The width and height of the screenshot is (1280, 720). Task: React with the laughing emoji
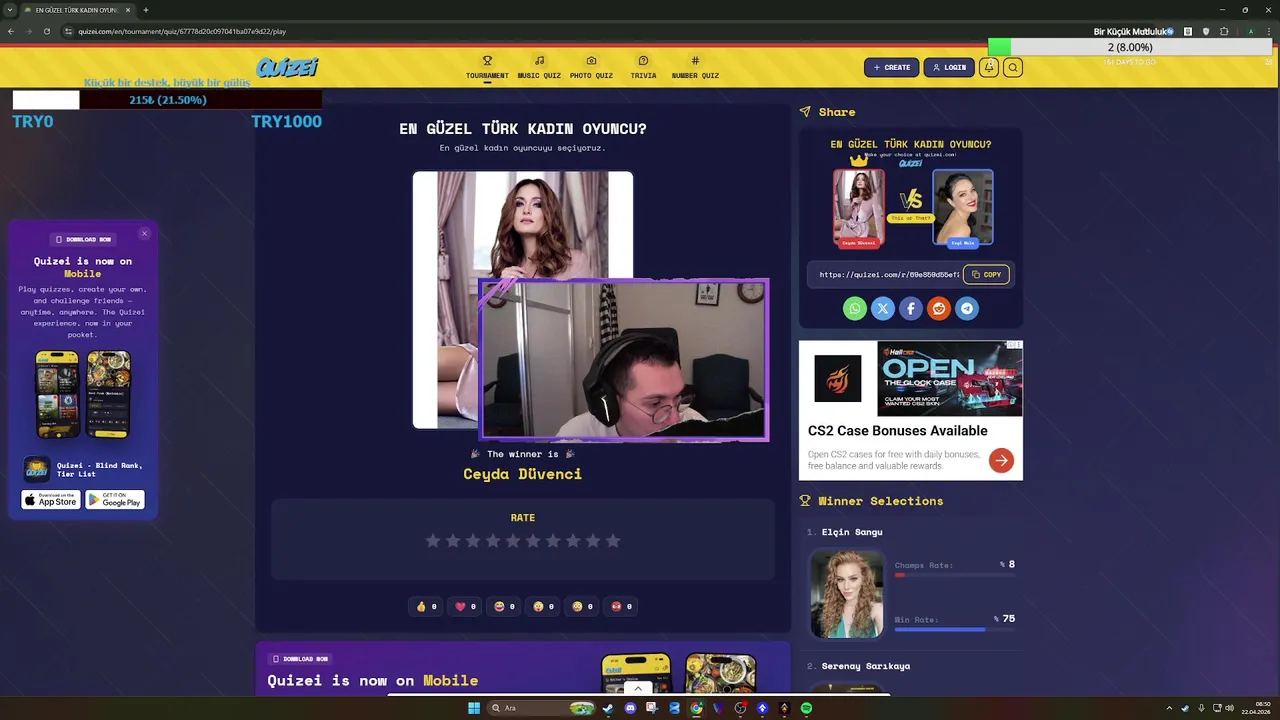click(x=505, y=606)
